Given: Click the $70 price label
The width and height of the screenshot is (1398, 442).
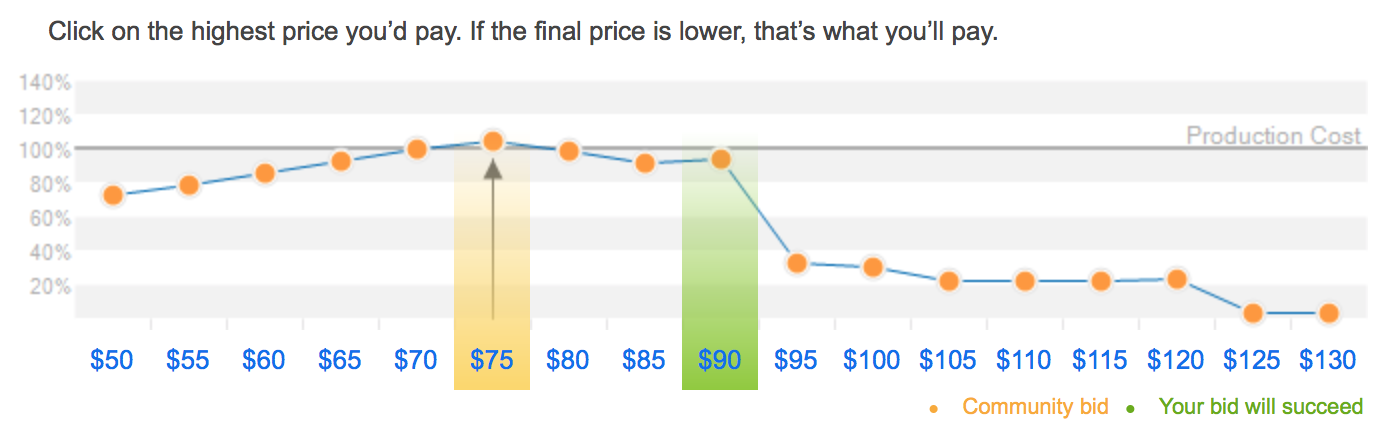Looking at the screenshot, I should point(416,360).
